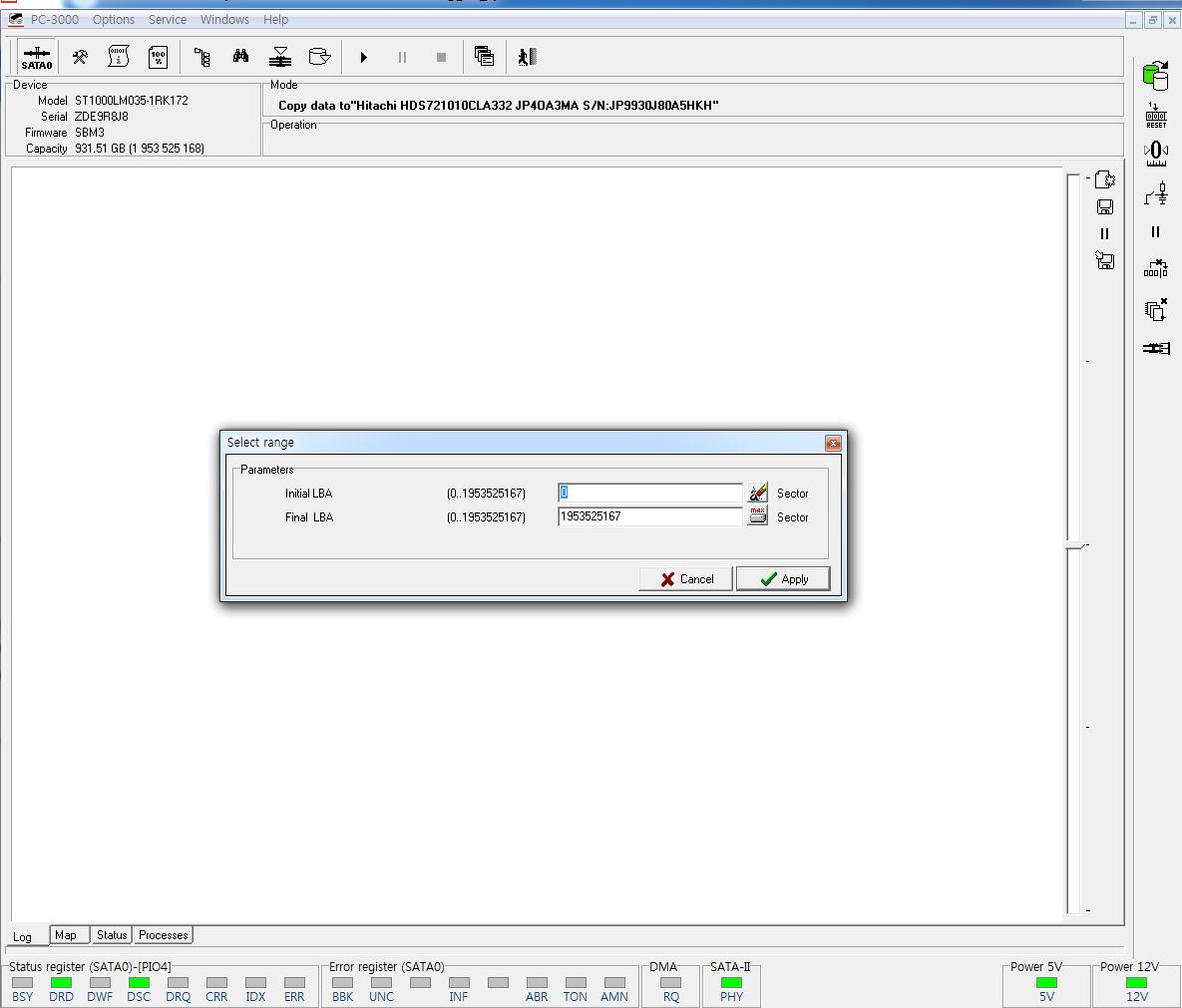Open the Help menu
Image resolution: width=1182 pixels, height=1008 pixels.
point(275,20)
